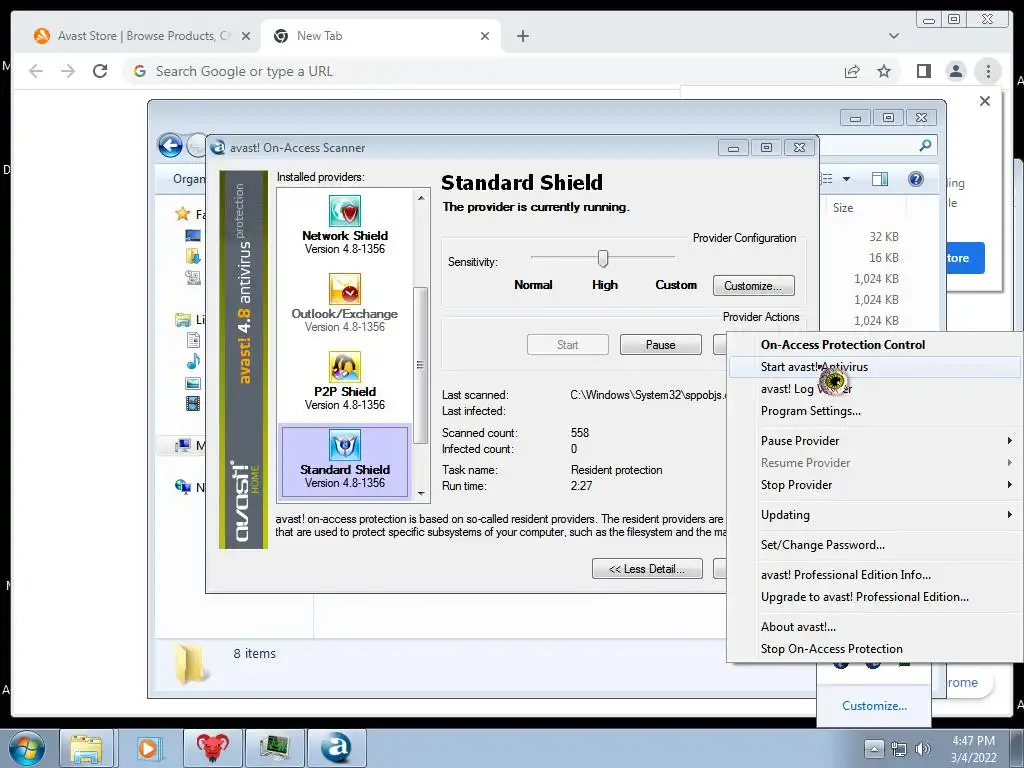Screen dimensions: 1024x768
Task: Click Chrome forward navigation arrow
Action: coord(68,71)
